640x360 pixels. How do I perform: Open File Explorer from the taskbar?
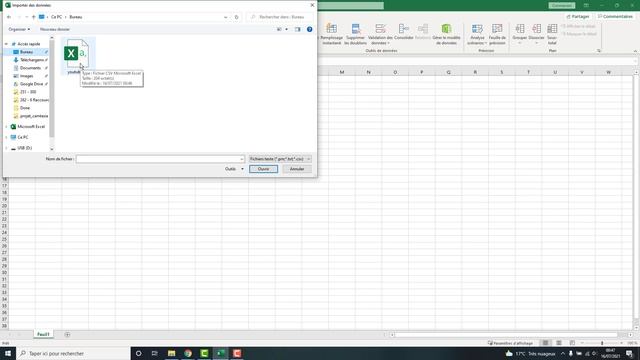pyautogui.click(x=171, y=353)
